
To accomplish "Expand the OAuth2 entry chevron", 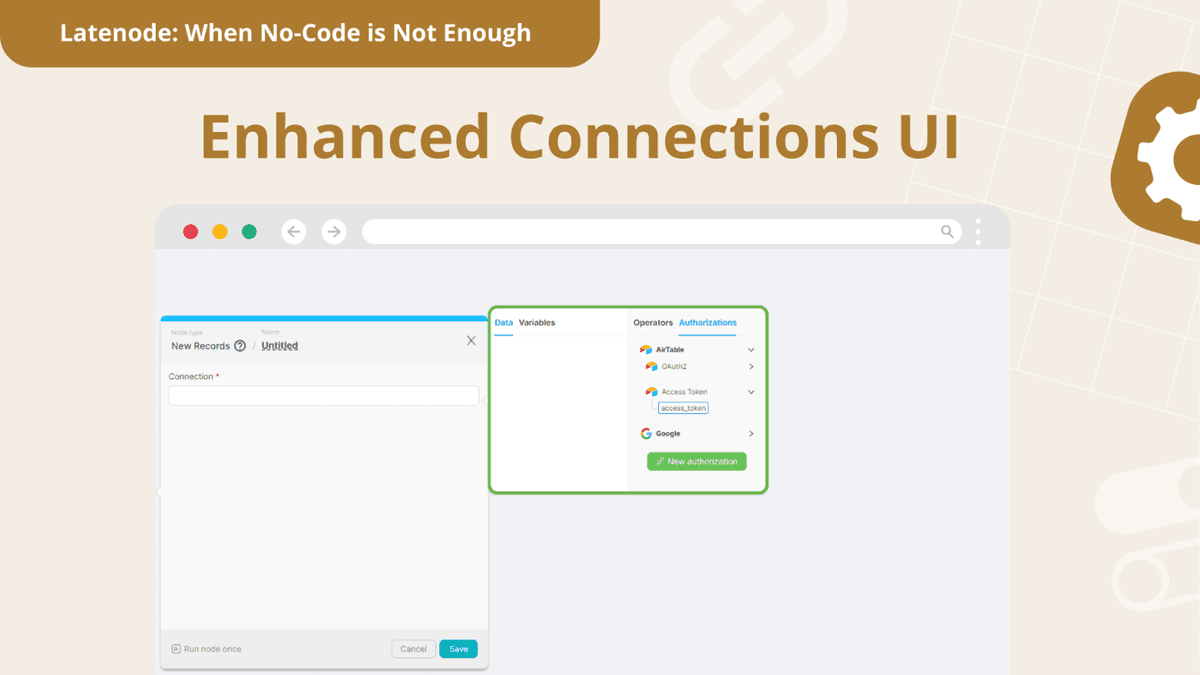I will pyautogui.click(x=751, y=367).
